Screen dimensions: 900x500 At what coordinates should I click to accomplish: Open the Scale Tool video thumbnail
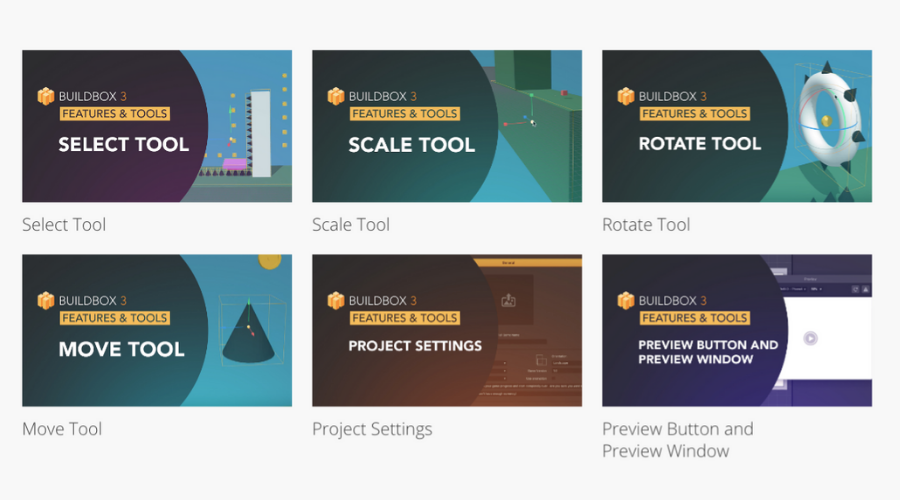coord(447,126)
